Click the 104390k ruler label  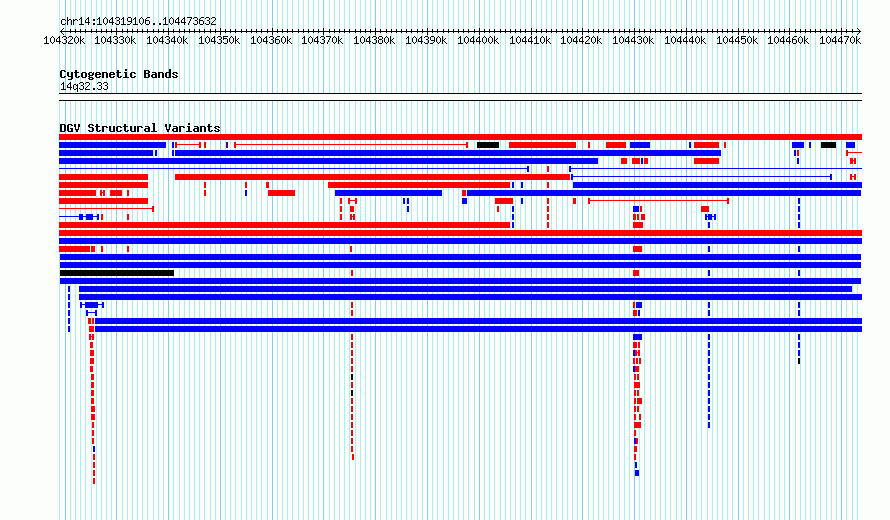coord(426,40)
